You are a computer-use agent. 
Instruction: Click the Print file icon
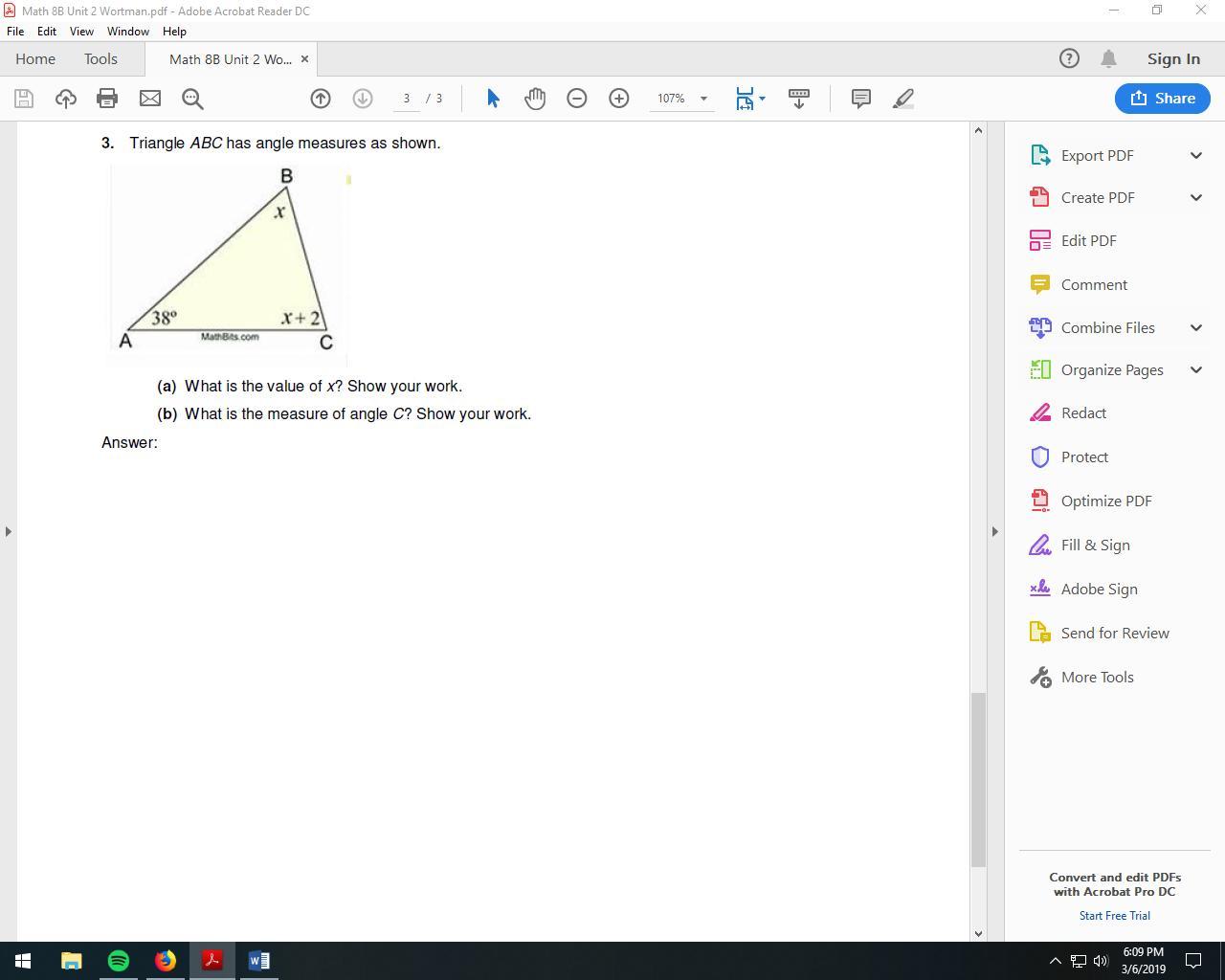(107, 98)
